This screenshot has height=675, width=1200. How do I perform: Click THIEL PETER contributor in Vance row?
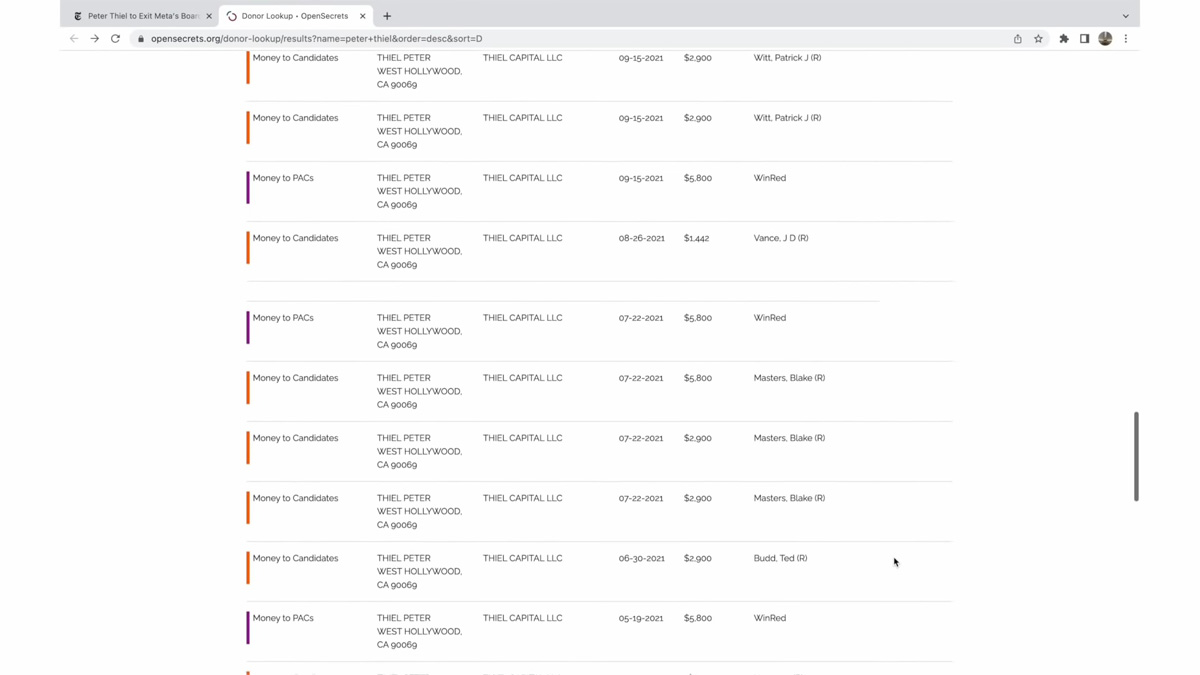point(404,238)
